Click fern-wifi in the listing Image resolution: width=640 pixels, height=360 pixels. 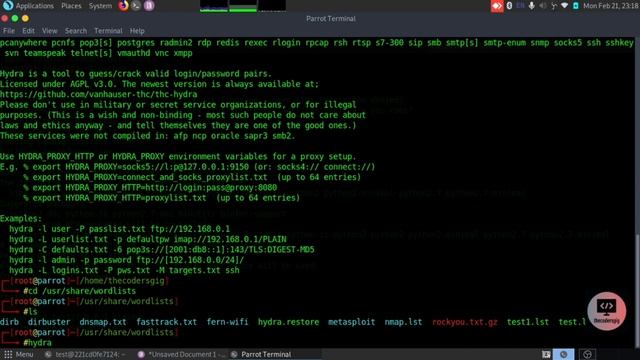coord(227,322)
